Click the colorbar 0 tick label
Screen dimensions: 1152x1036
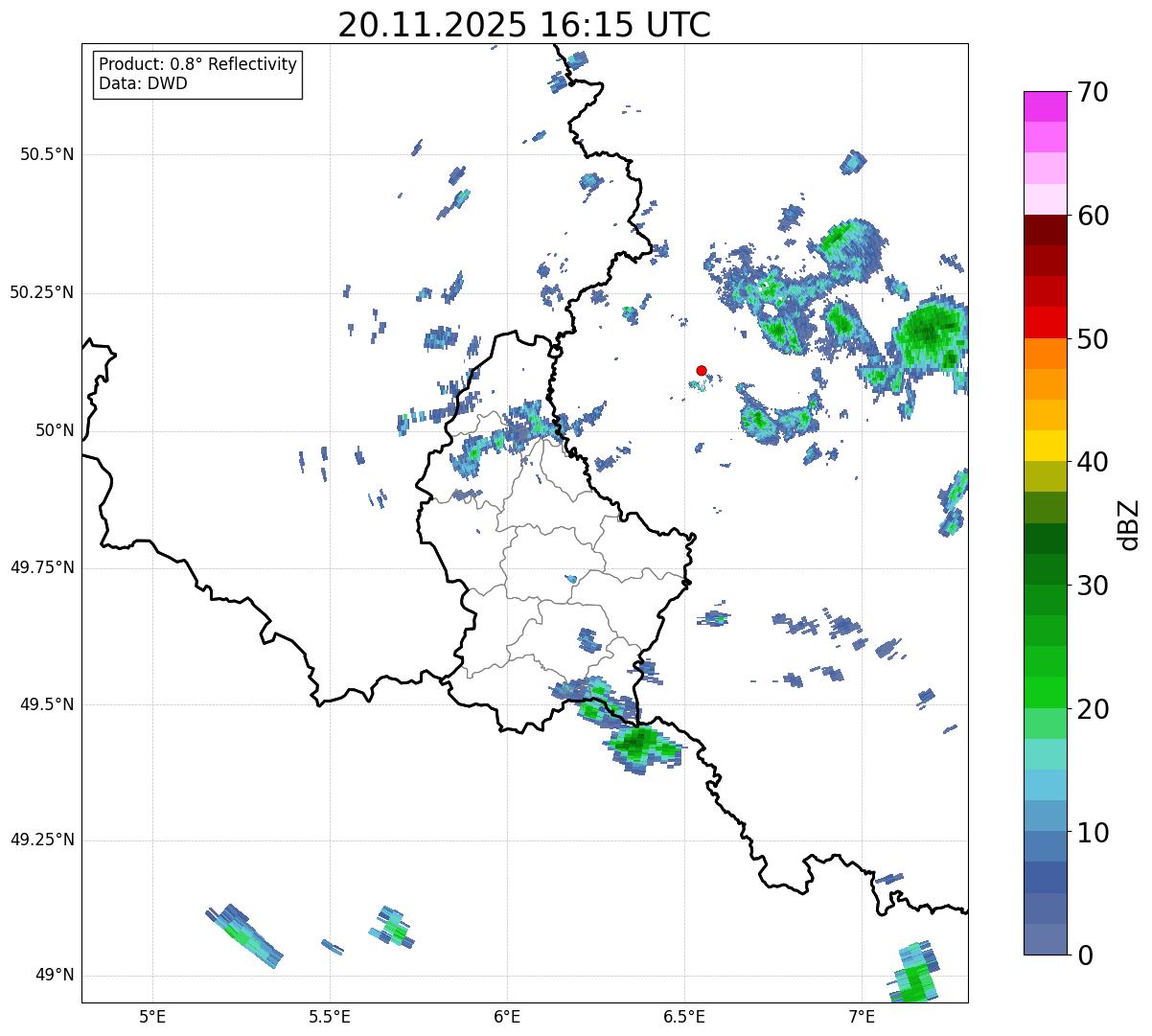point(1084,955)
